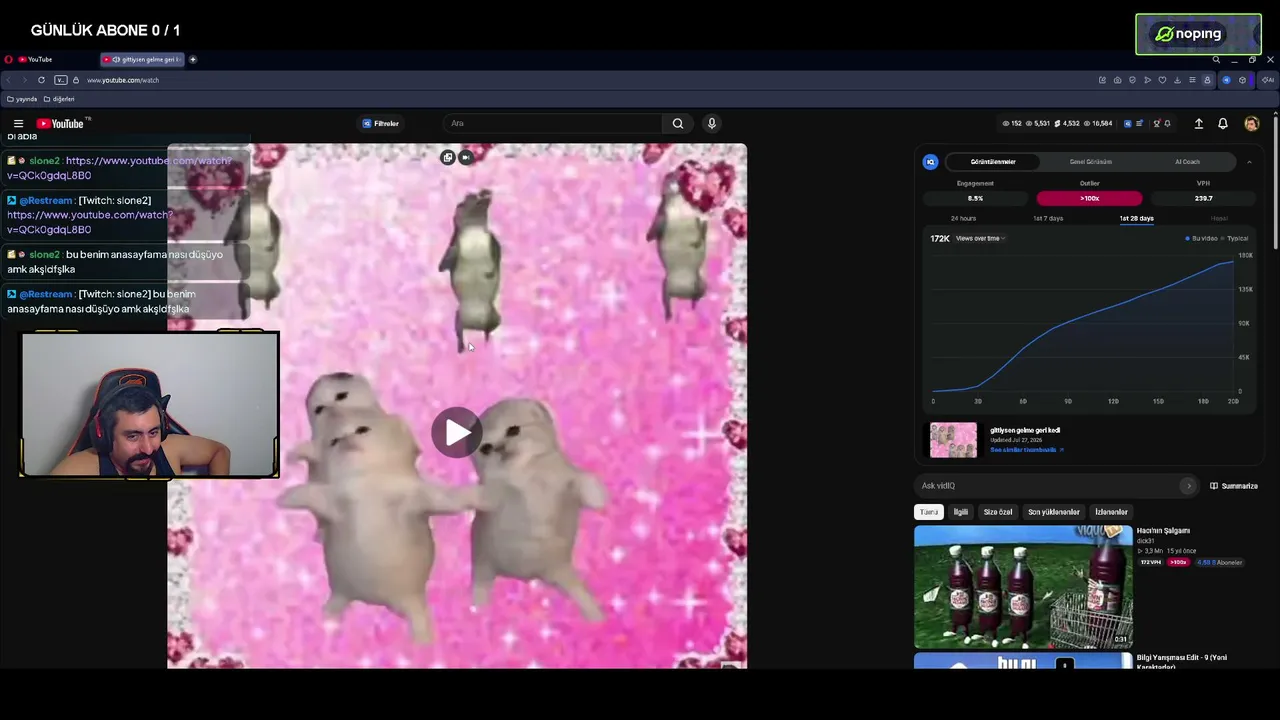Click the player icon in Opera toolbar
Image resolution: width=1280 pixels, height=720 pixels.
point(1147,80)
